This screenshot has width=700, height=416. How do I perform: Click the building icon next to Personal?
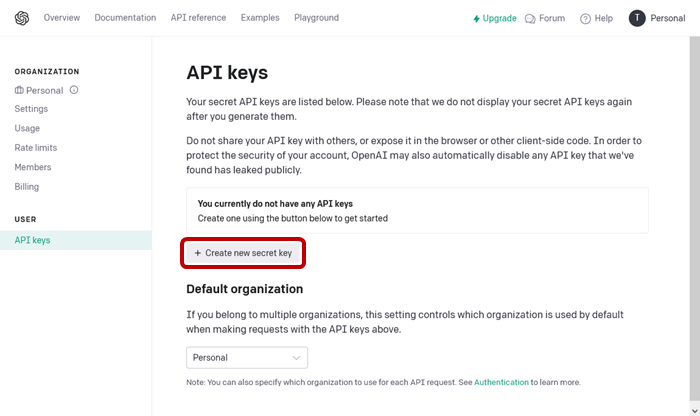[19, 90]
